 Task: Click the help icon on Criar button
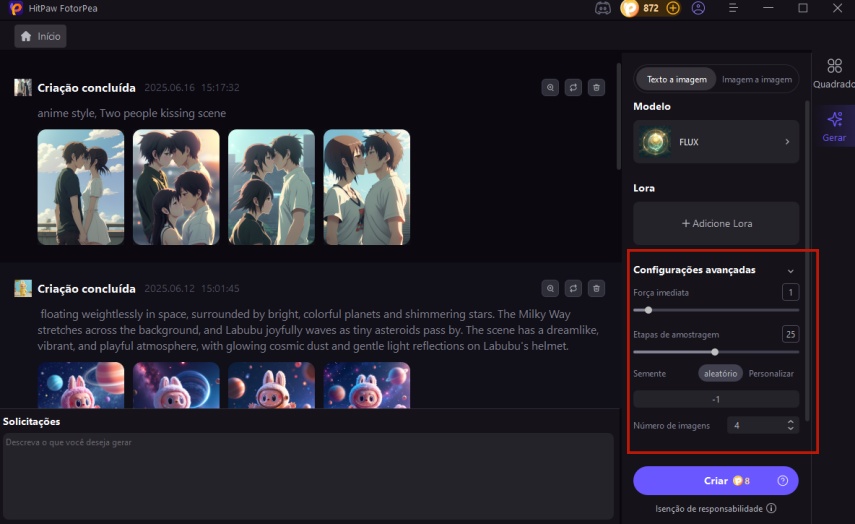782,481
